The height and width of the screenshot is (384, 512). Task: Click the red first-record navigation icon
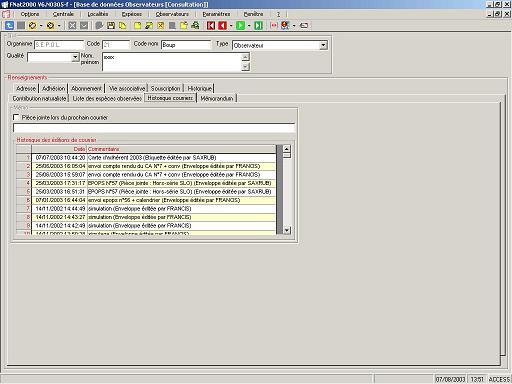coord(211,25)
